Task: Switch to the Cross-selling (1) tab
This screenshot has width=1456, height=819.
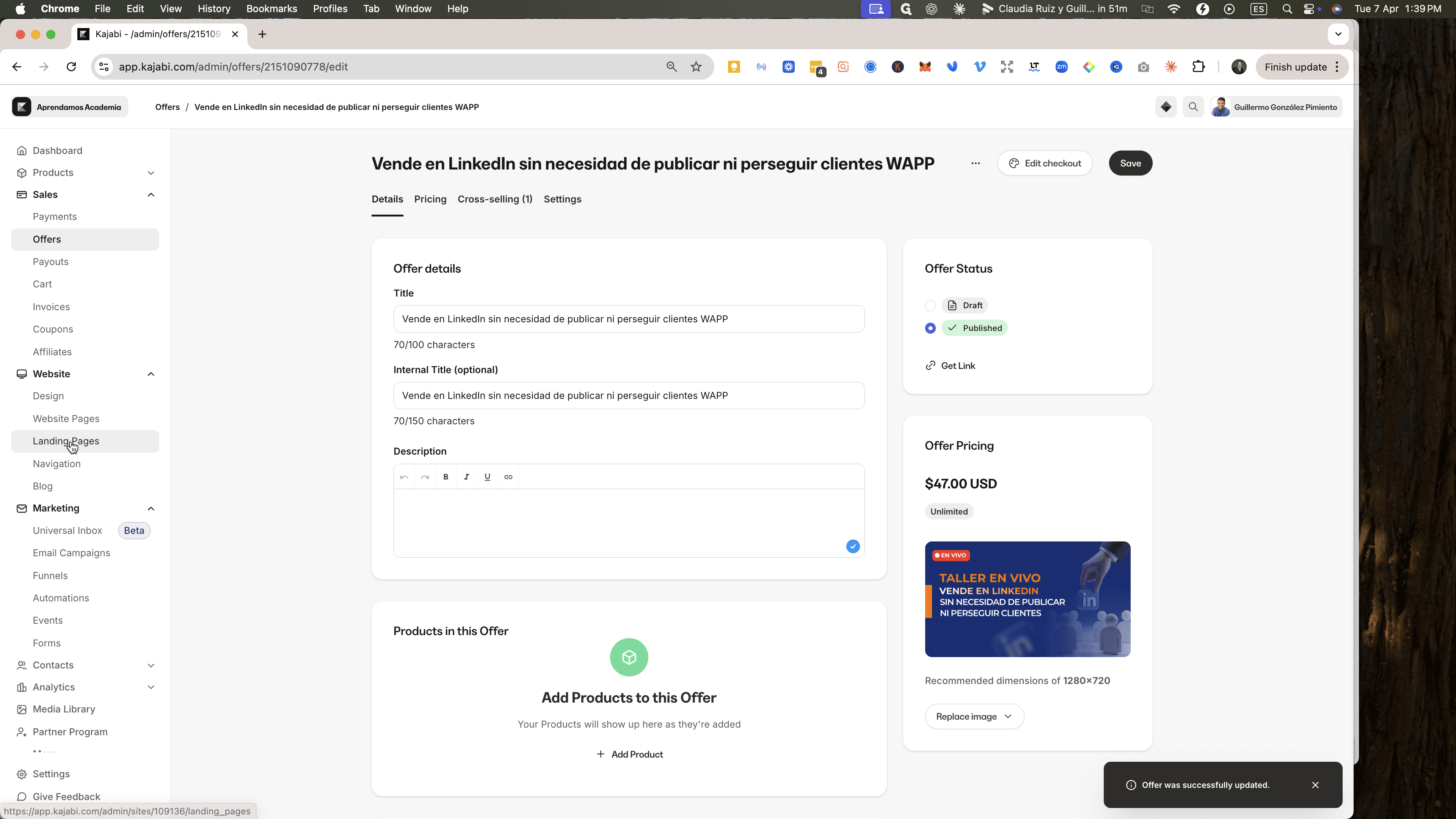Action: 495,199
